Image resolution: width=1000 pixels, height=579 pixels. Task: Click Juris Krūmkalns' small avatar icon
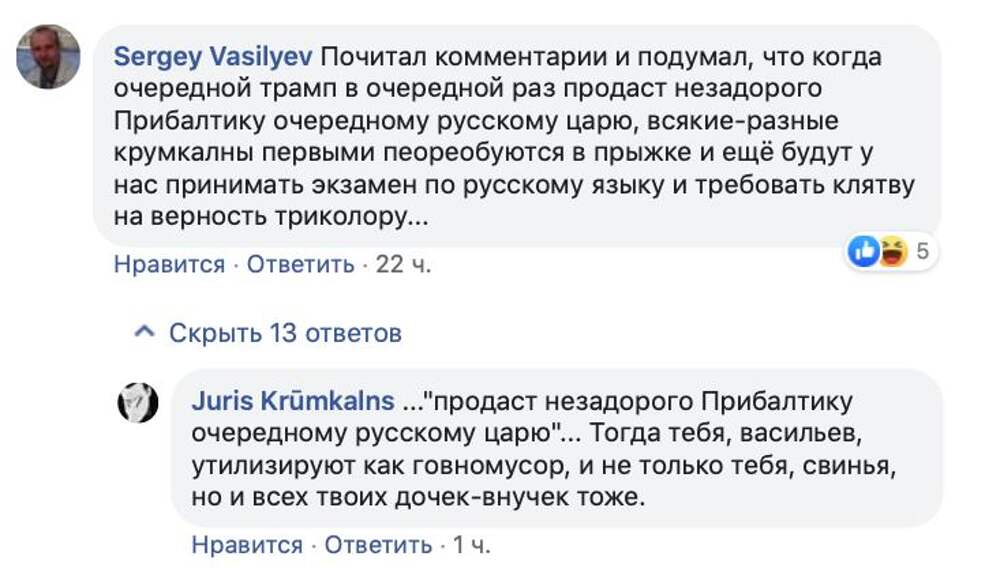click(138, 403)
